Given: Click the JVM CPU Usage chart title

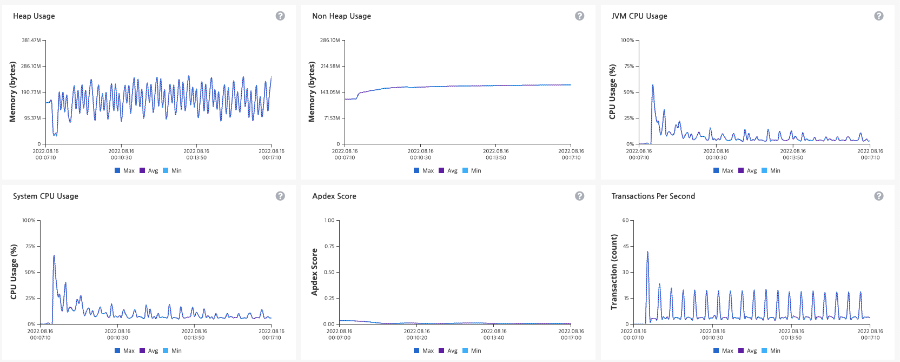Looking at the screenshot, I should (x=639, y=16).
